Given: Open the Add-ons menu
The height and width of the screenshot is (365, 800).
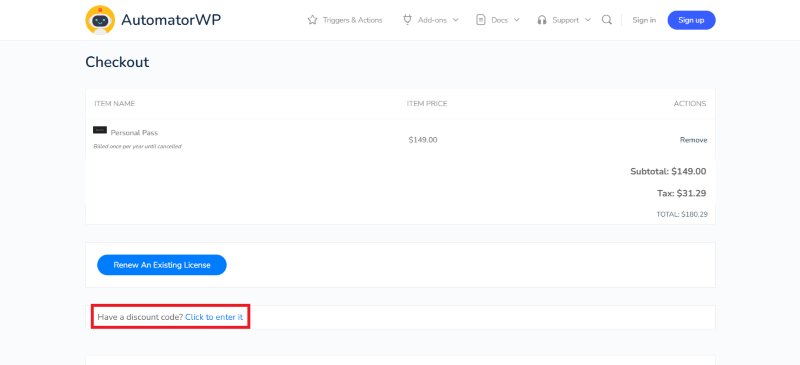Looking at the screenshot, I should tap(432, 20).
